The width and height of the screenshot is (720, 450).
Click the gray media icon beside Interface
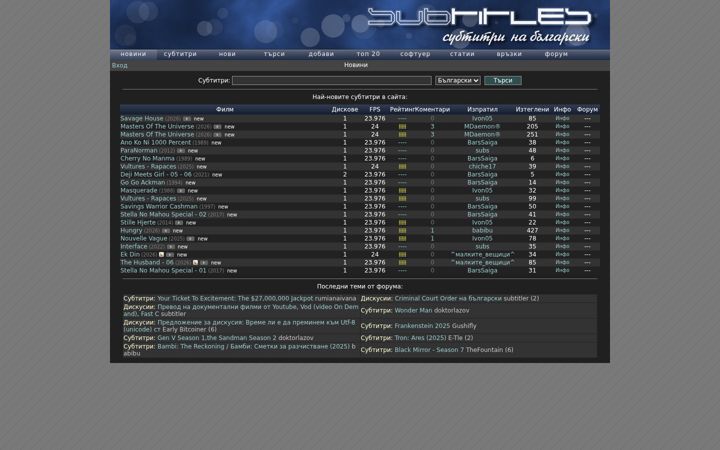[x=171, y=247]
